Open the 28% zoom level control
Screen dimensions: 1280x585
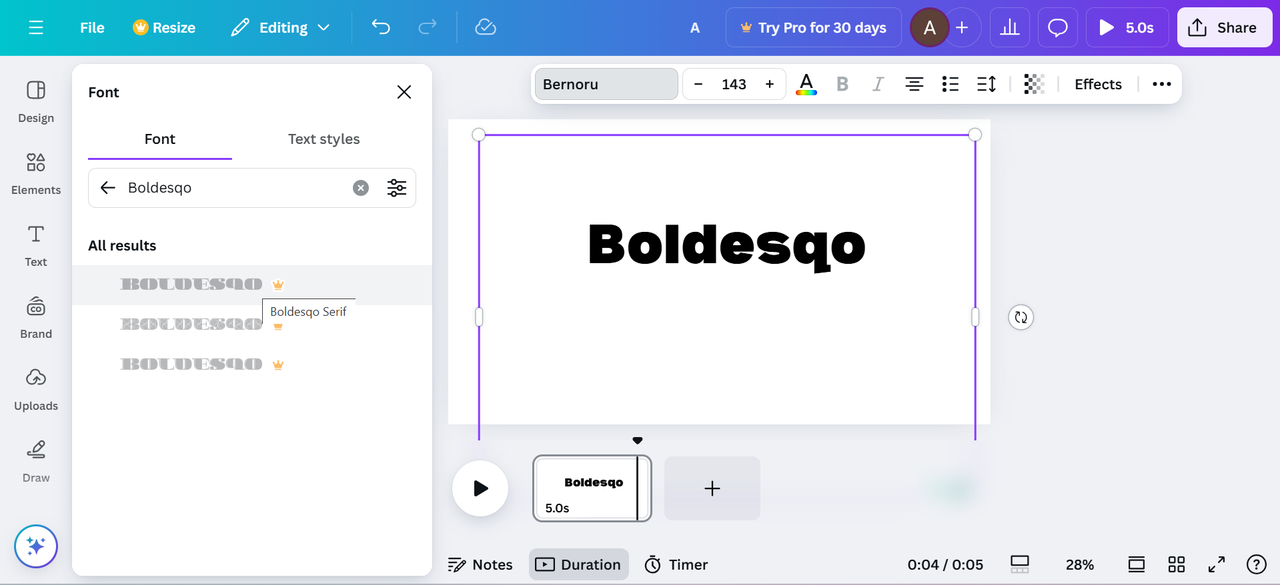click(x=1080, y=565)
